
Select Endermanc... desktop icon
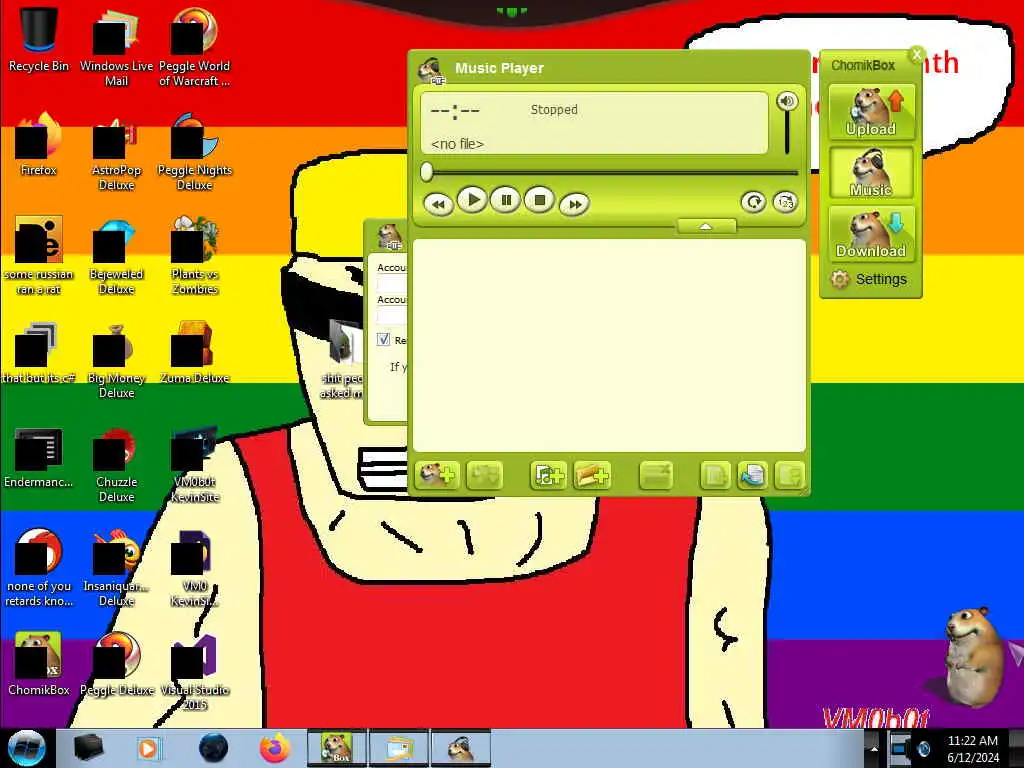(39, 457)
